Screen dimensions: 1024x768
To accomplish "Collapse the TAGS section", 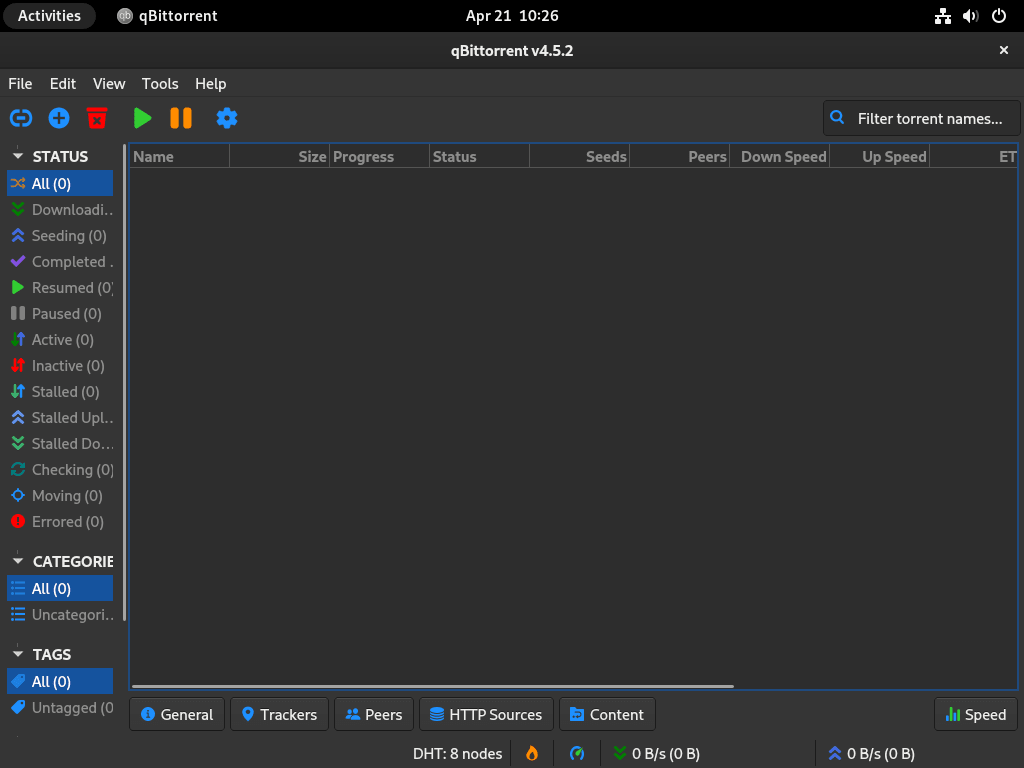I will (16, 654).
